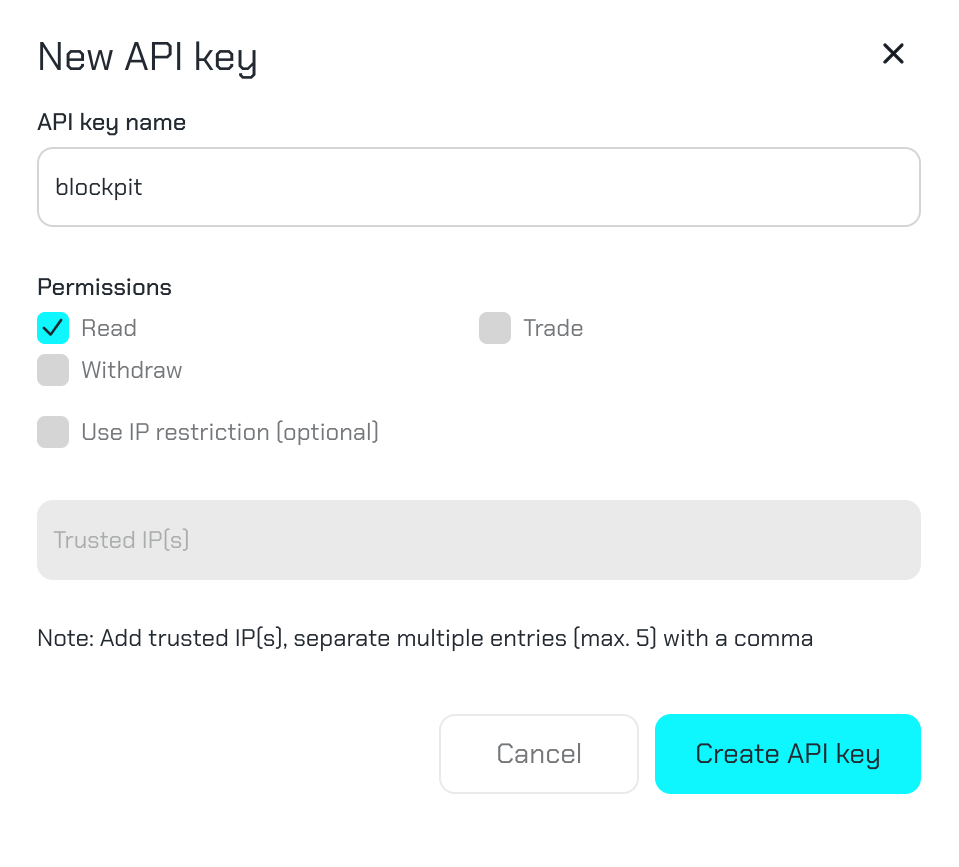Screen dimensions: 959x867
Task: Click the disabled Trusted IP(s) field
Action: (x=478, y=540)
